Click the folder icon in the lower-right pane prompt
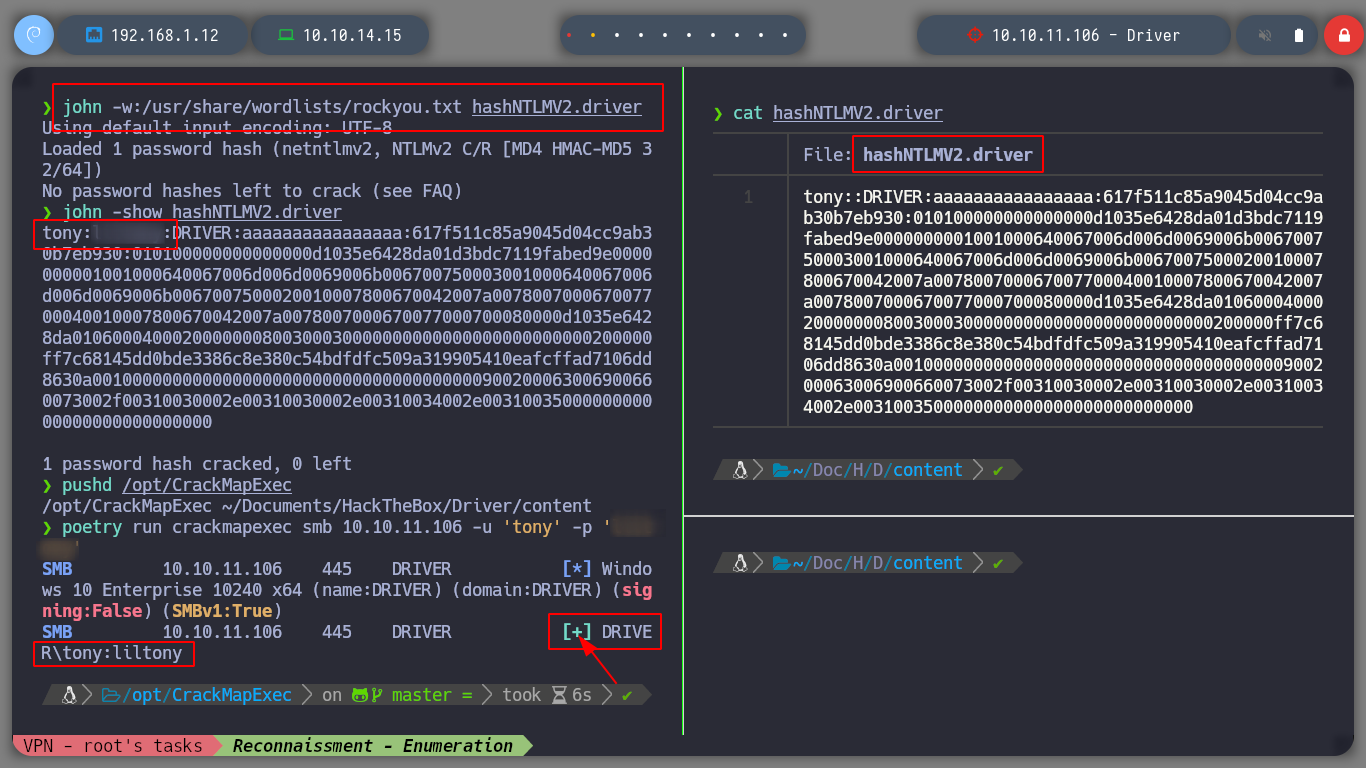The width and height of the screenshot is (1366, 768). click(781, 563)
